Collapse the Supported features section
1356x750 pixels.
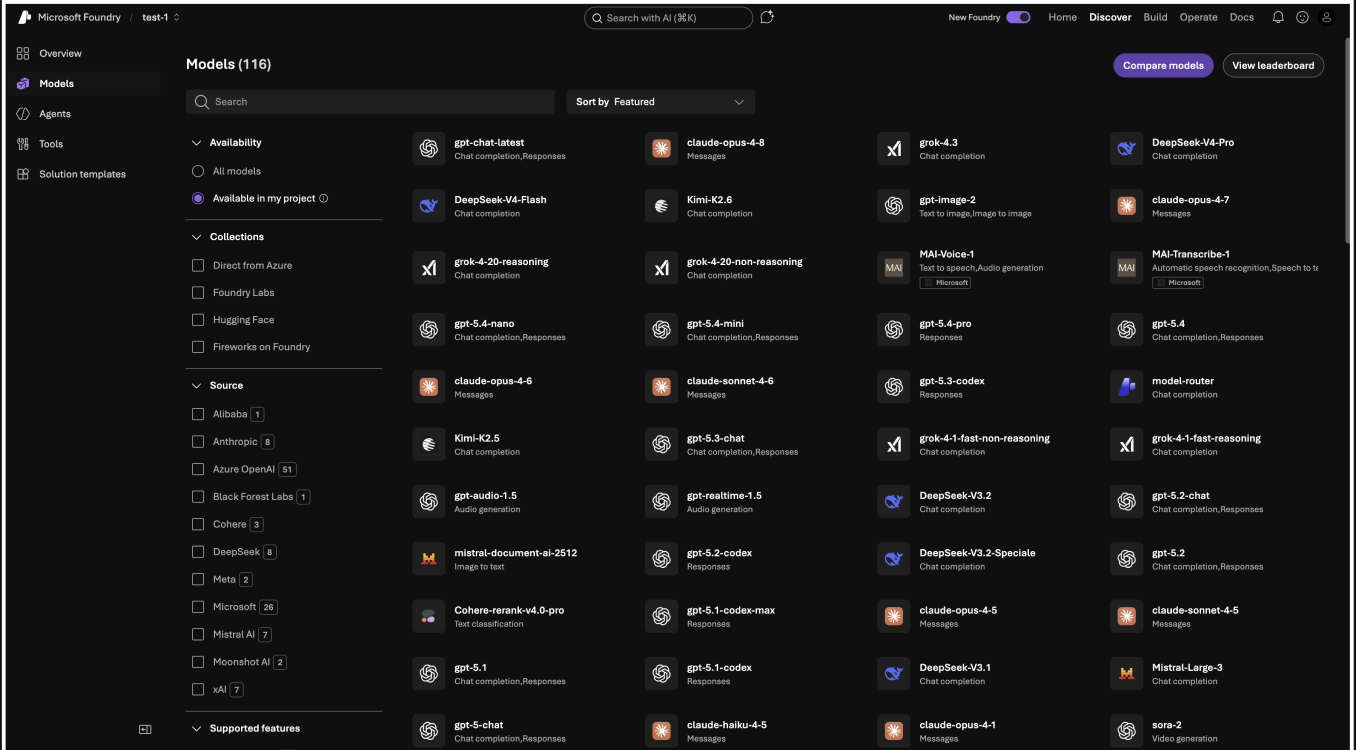click(196, 728)
